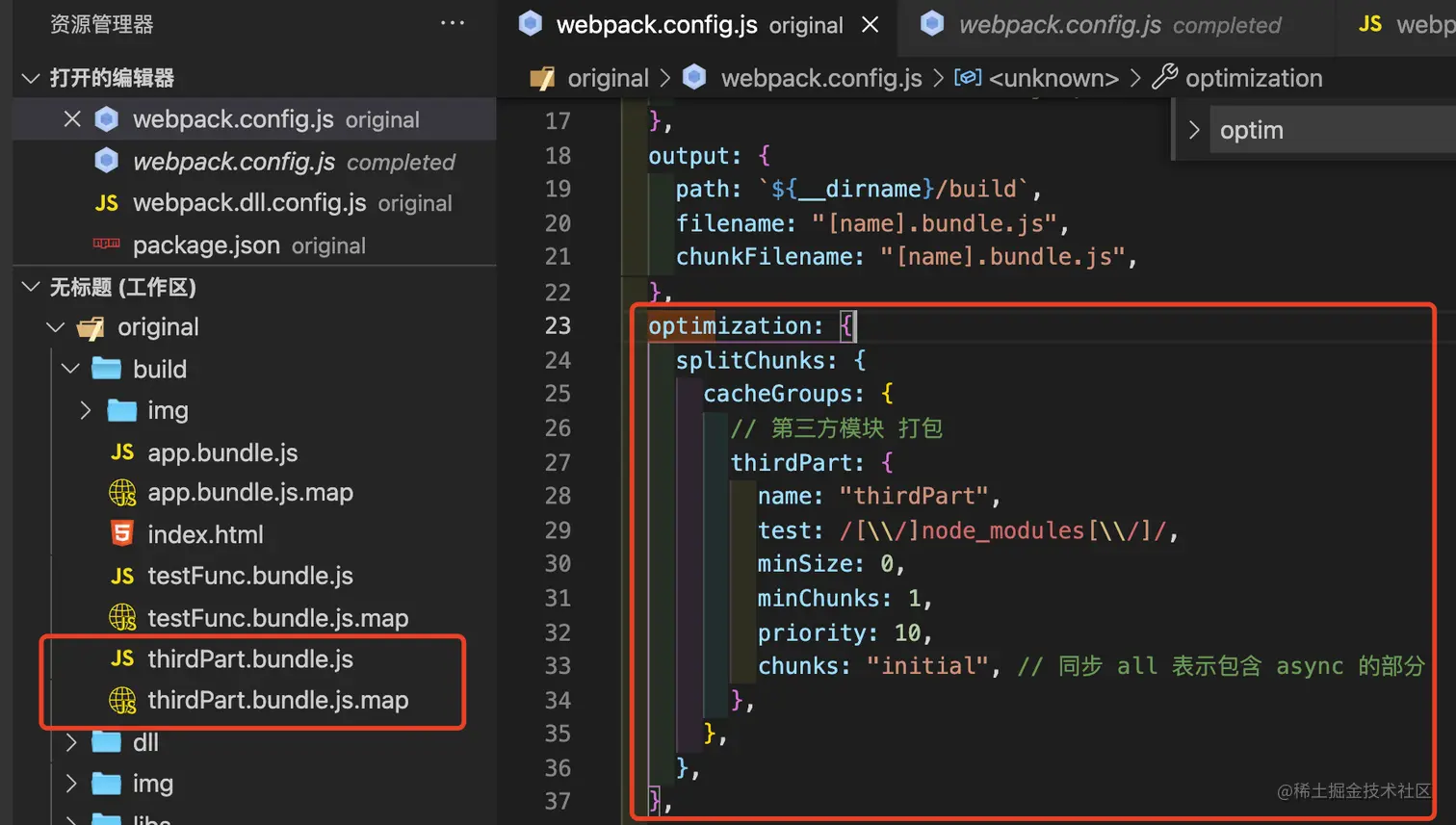Click the word splitChunks on line 24

click(x=749, y=361)
